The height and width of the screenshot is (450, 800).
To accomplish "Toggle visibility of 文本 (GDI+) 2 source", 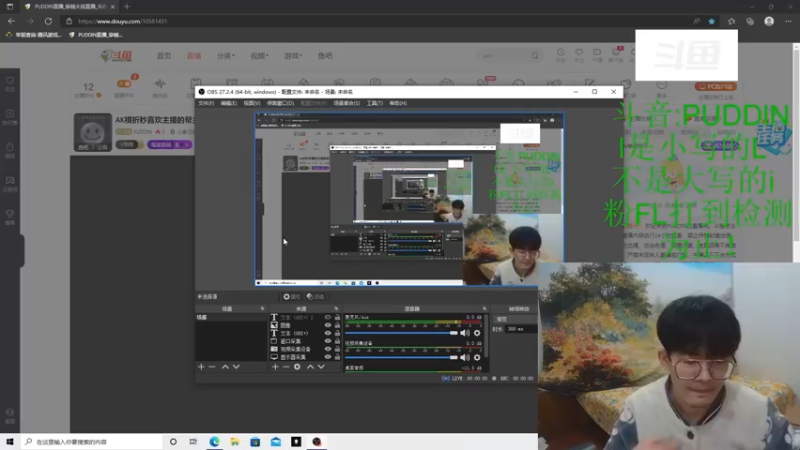I will tap(328, 317).
